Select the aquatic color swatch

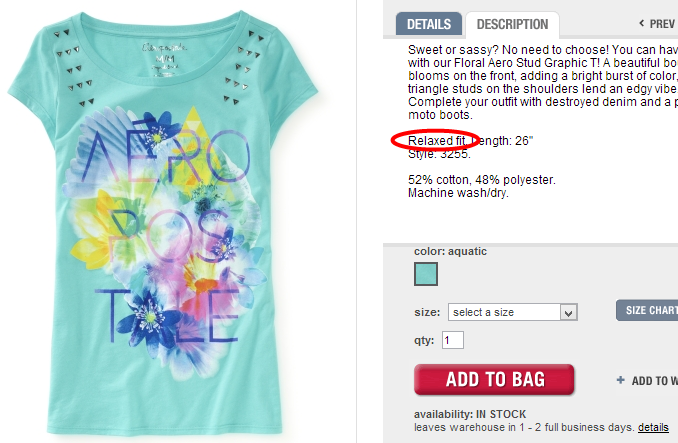point(426,274)
